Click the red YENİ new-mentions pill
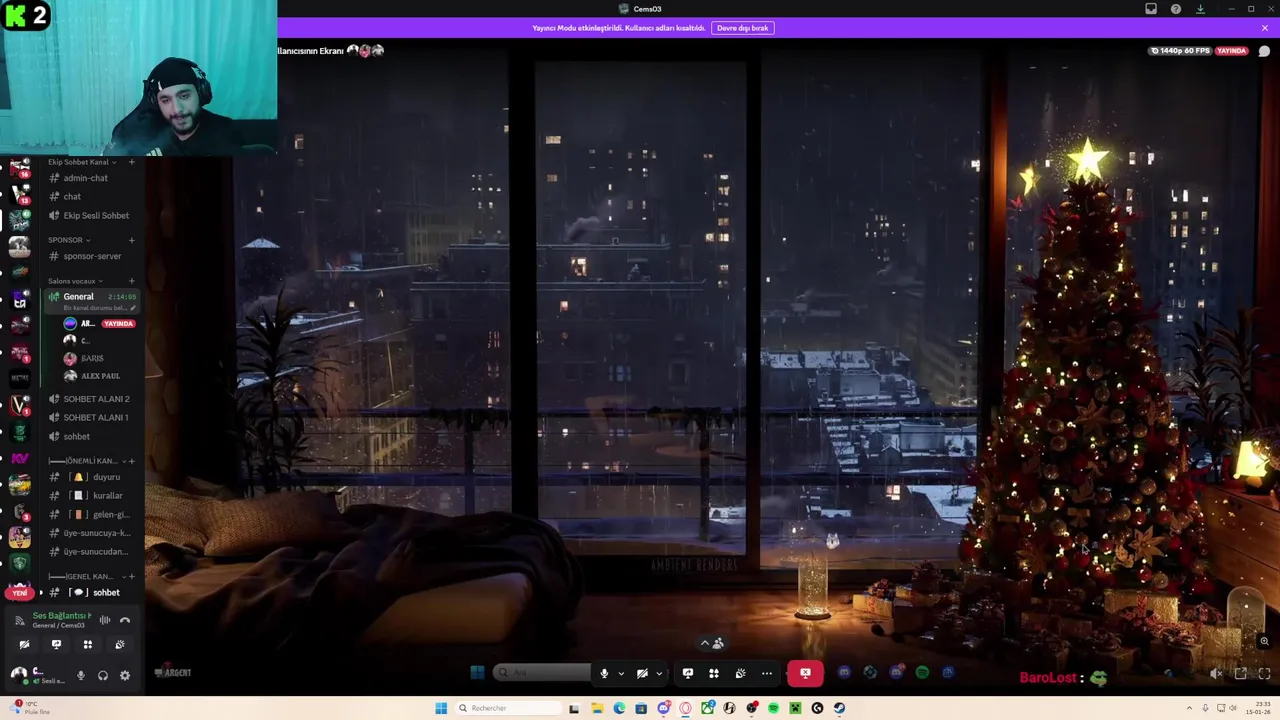The image size is (1280, 720). pyautogui.click(x=20, y=593)
